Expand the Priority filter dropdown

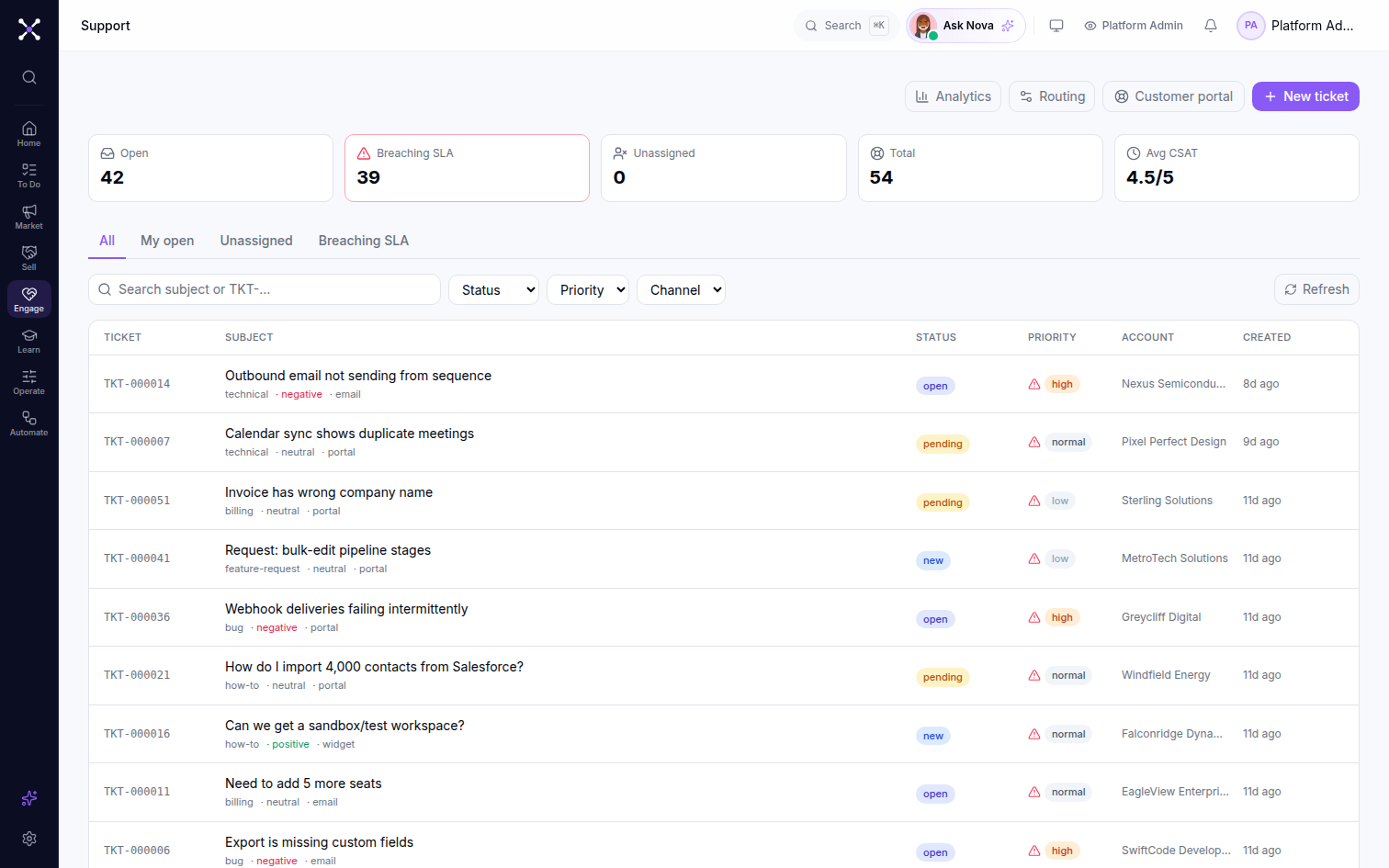click(588, 289)
